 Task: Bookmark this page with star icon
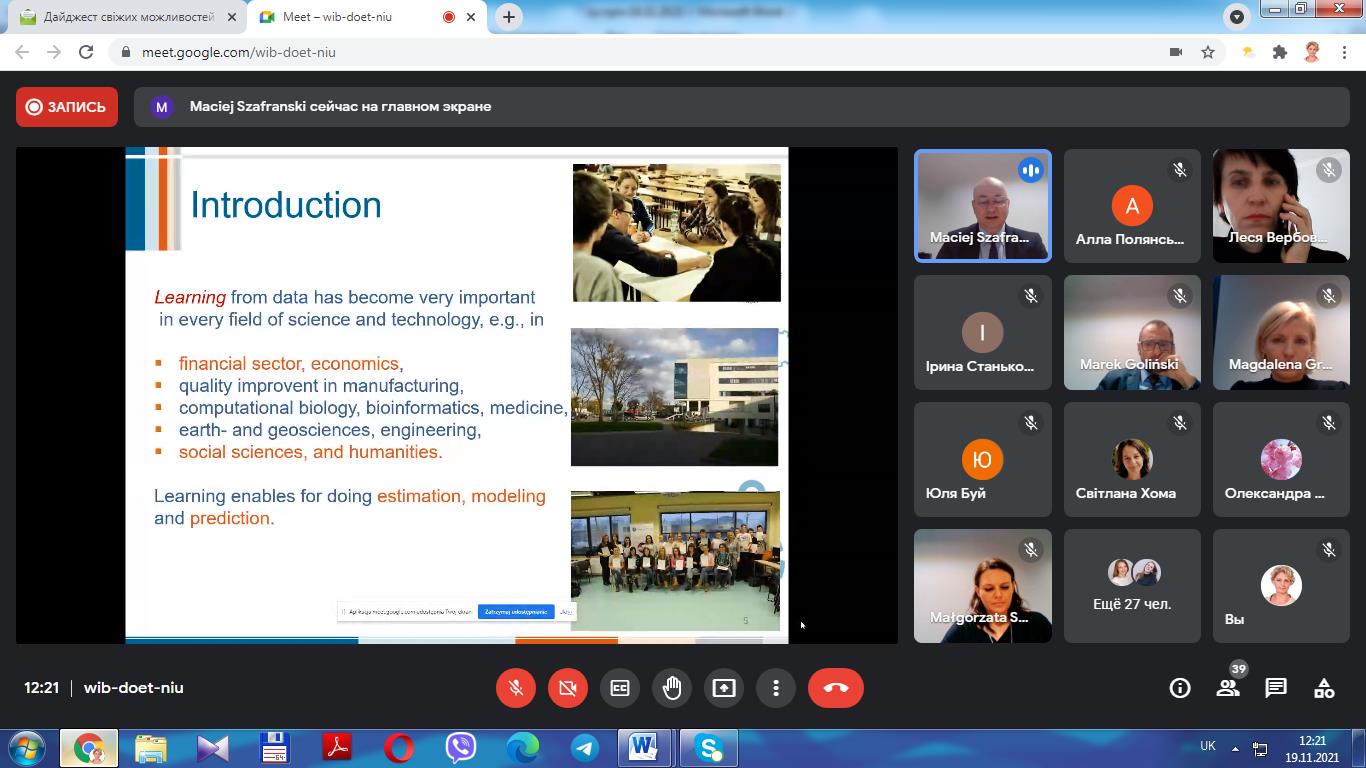(1208, 52)
